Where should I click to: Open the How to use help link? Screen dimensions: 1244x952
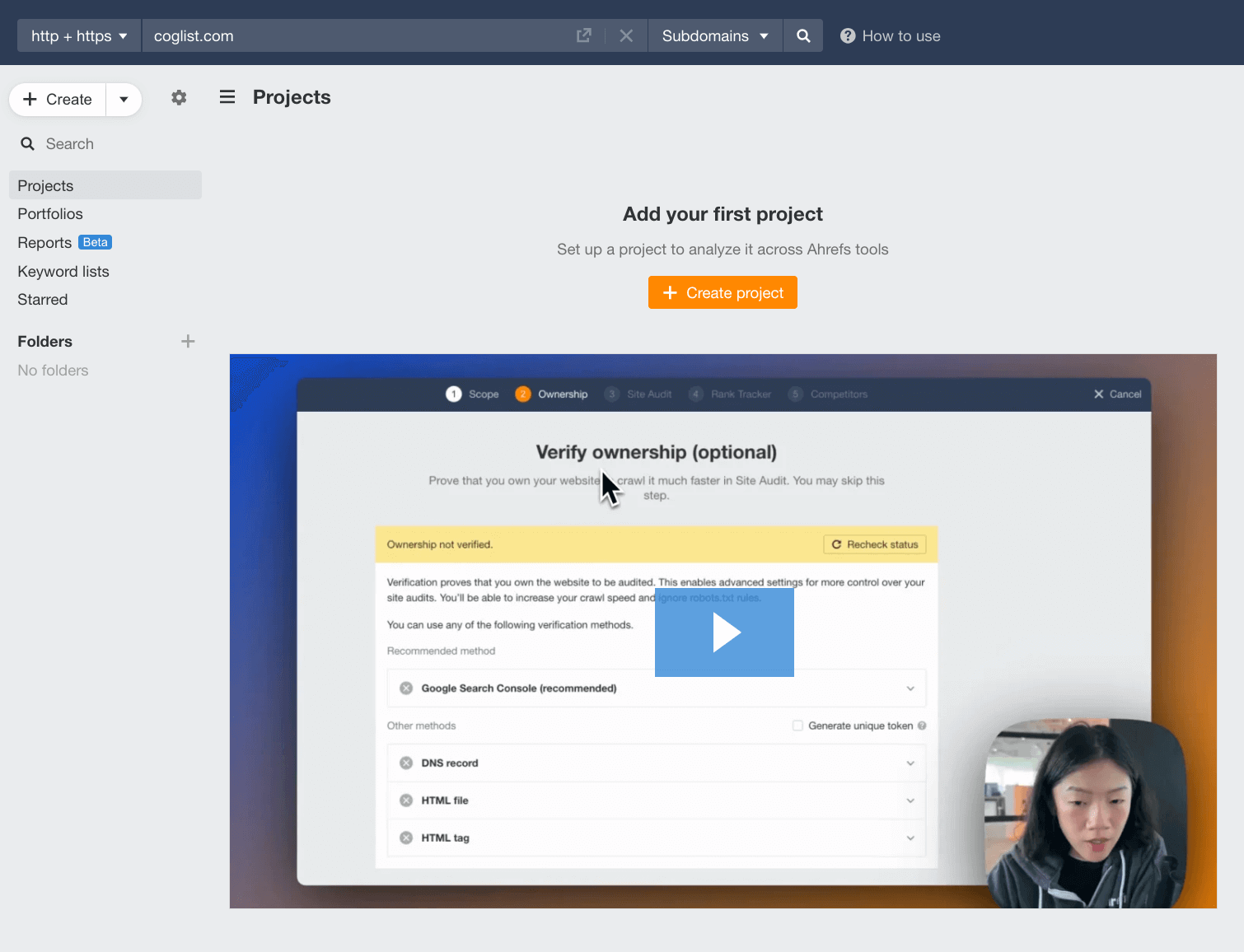890,35
